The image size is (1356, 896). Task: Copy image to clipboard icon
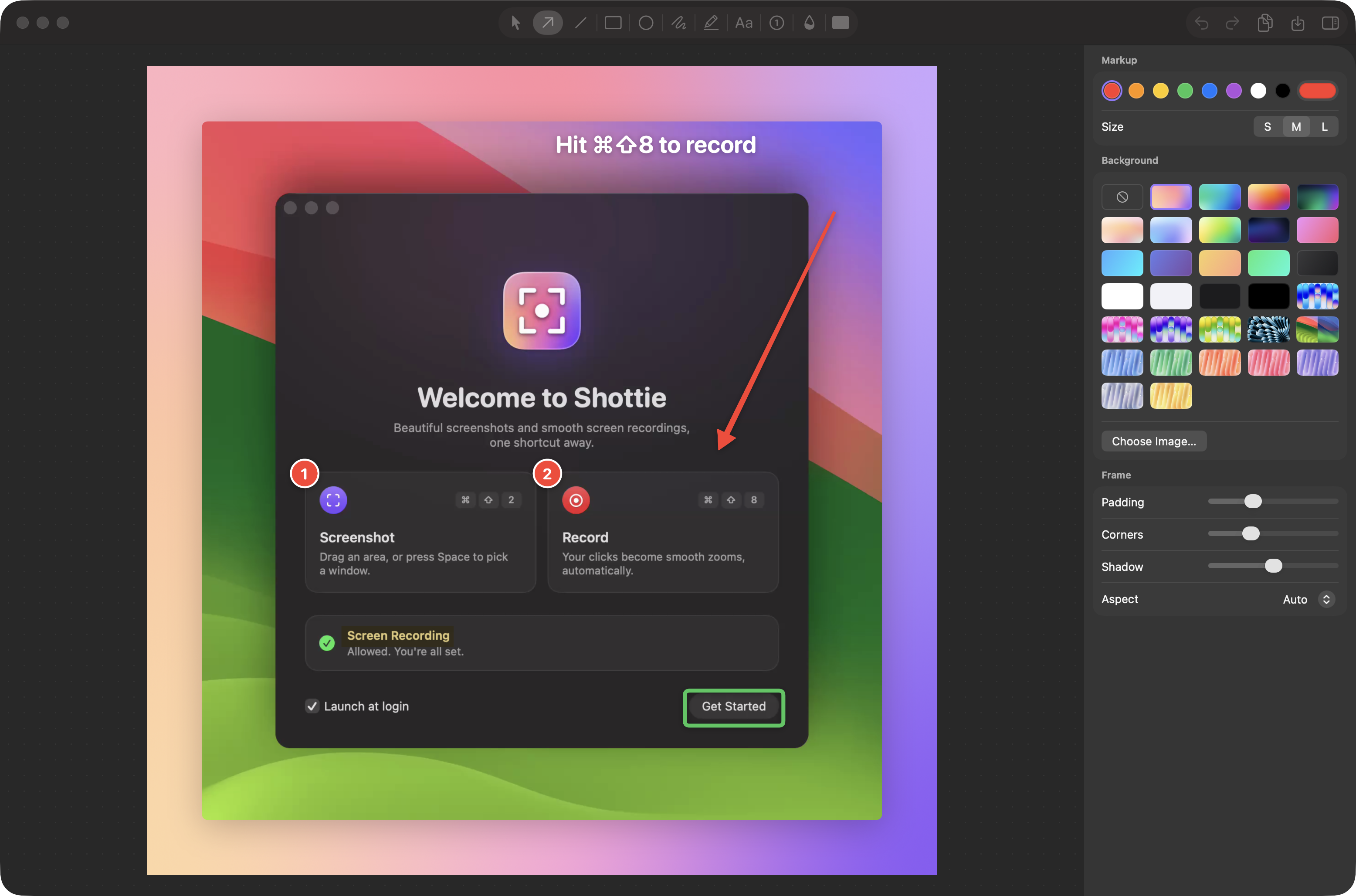pyautogui.click(x=1265, y=23)
